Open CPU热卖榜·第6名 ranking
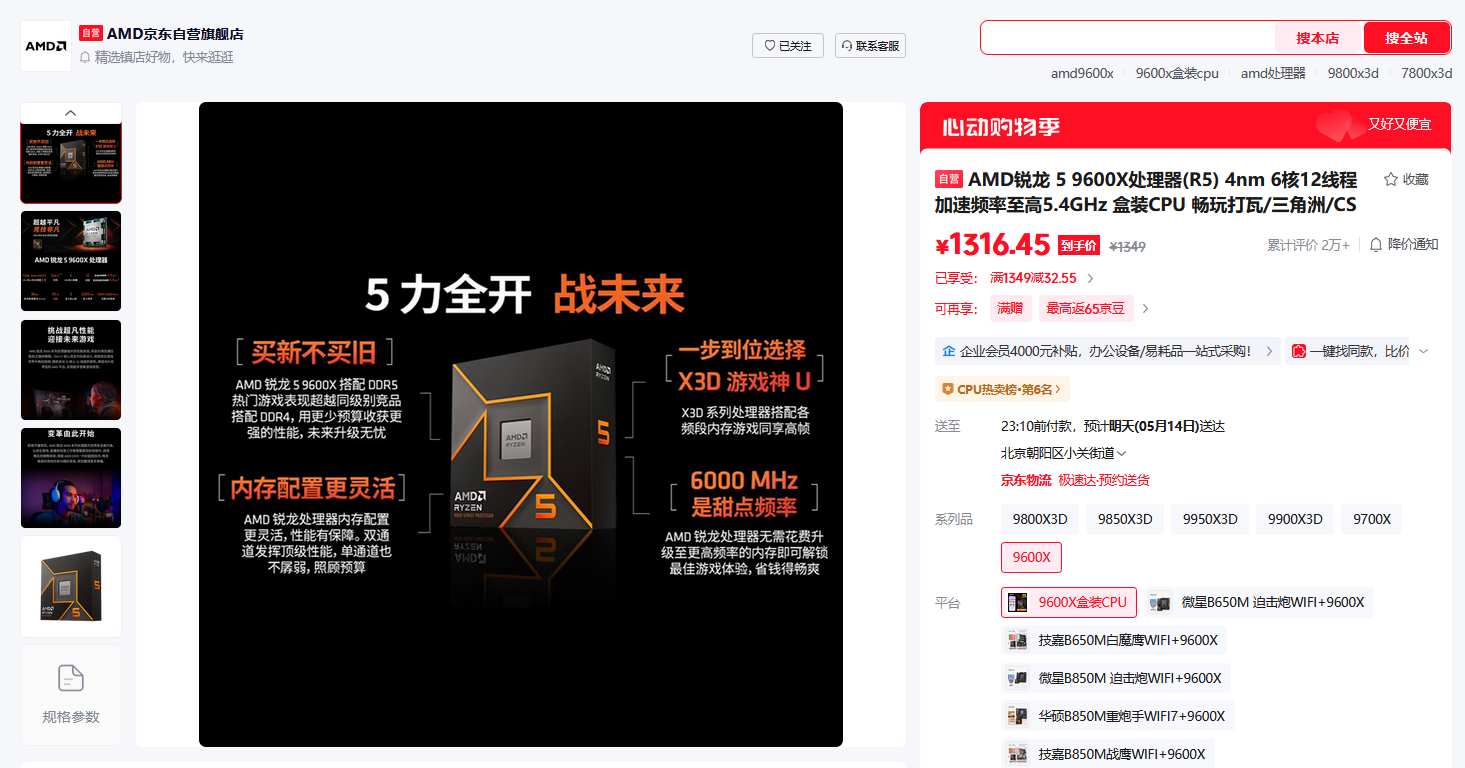 coord(1002,389)
